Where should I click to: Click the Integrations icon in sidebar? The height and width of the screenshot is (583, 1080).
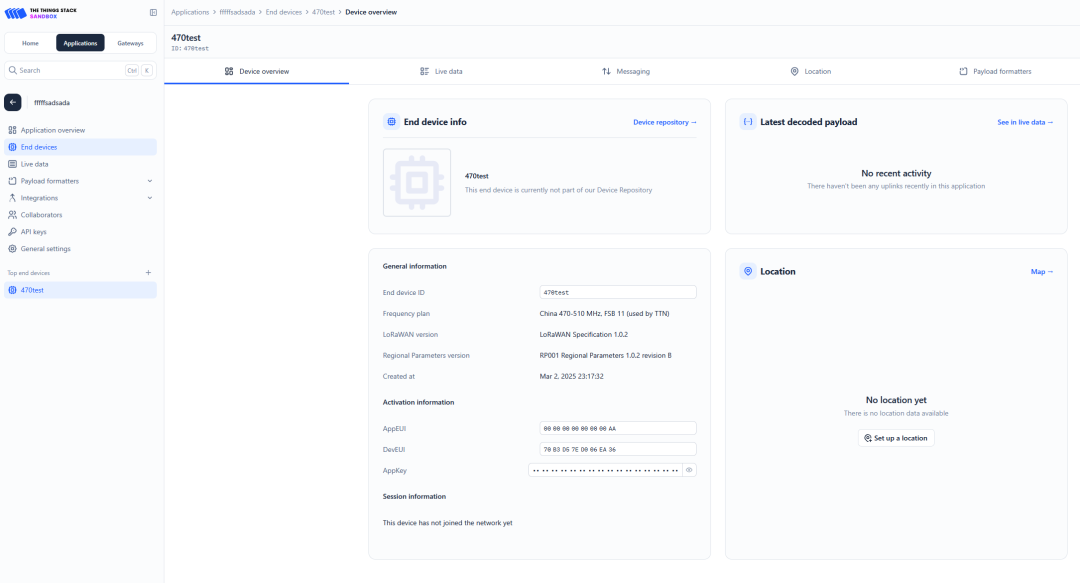coord(12,198)
